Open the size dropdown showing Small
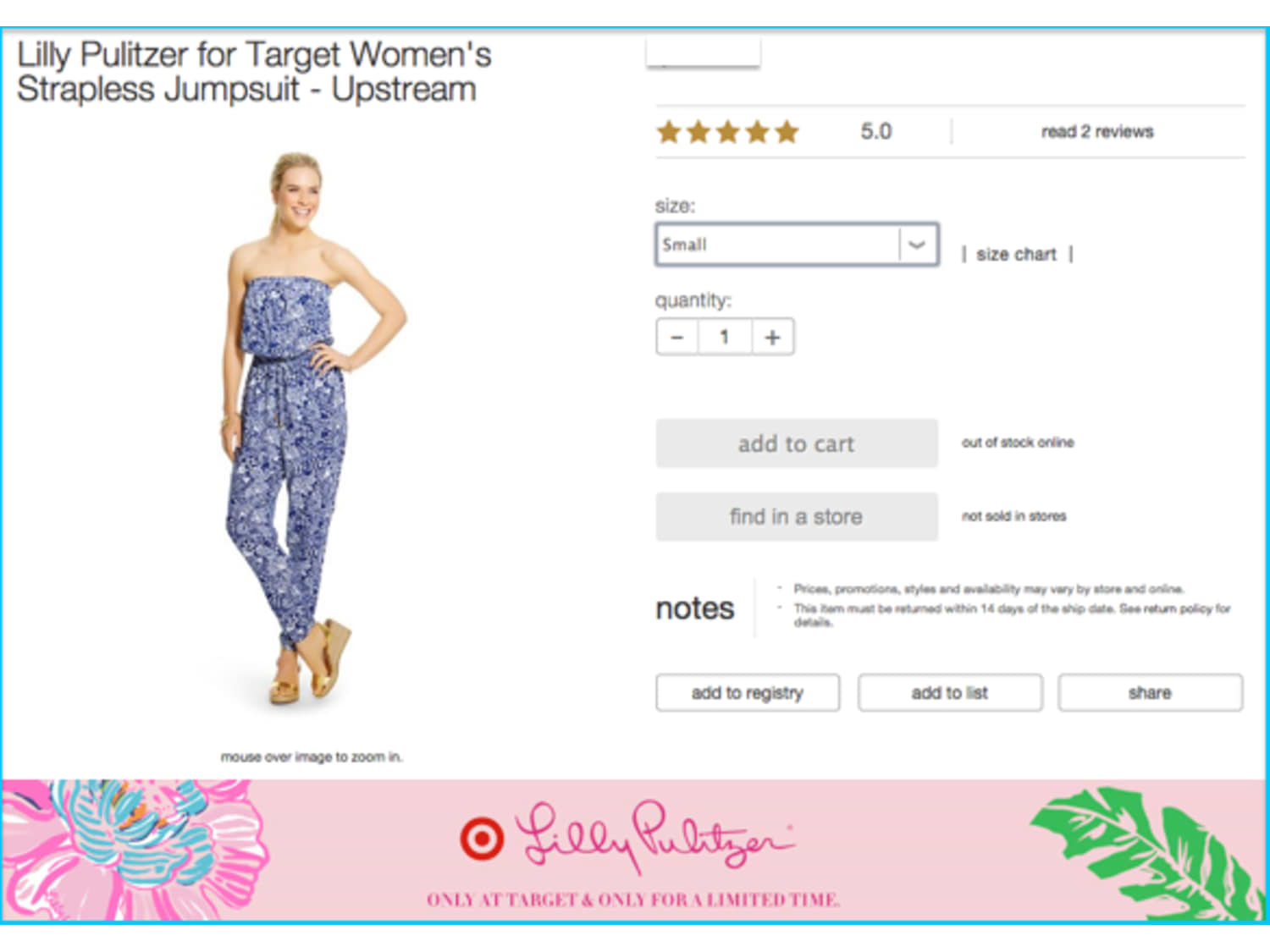Image resolution: width=1270 pixels, height=952 pixels. (x=797, y=245)
